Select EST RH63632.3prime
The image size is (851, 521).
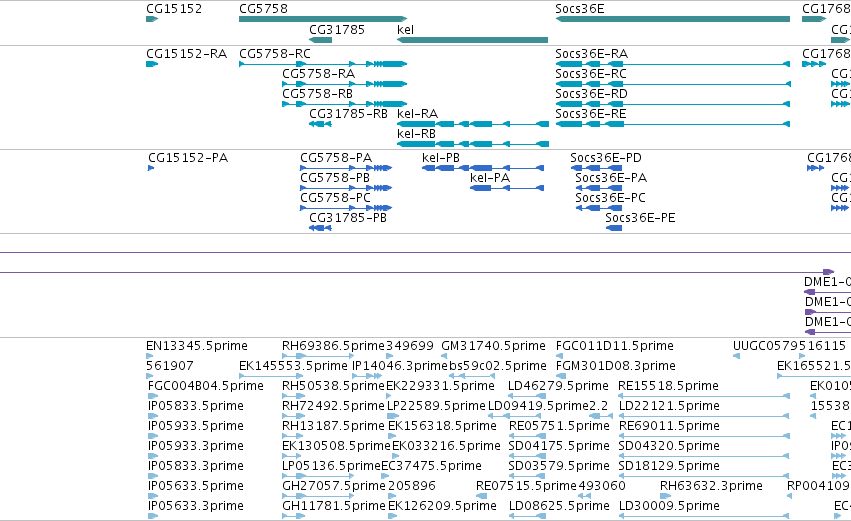711,487
